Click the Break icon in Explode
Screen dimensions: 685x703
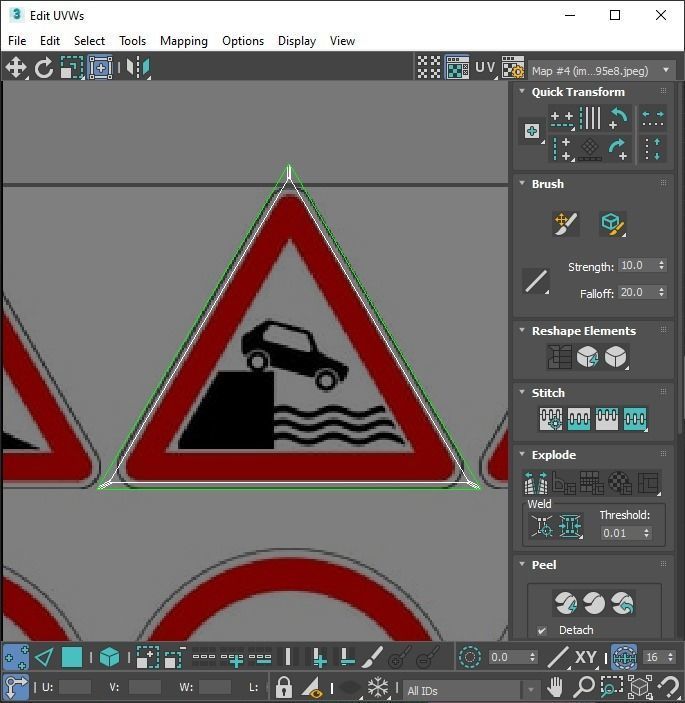point(536,483)
